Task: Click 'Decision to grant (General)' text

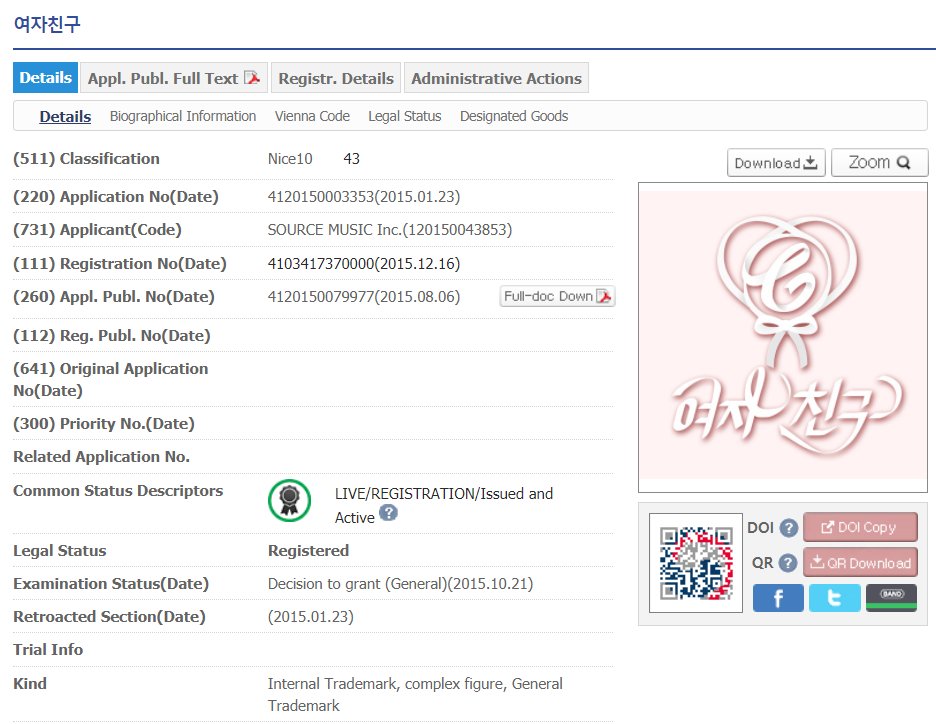Action: pos(357,584)
